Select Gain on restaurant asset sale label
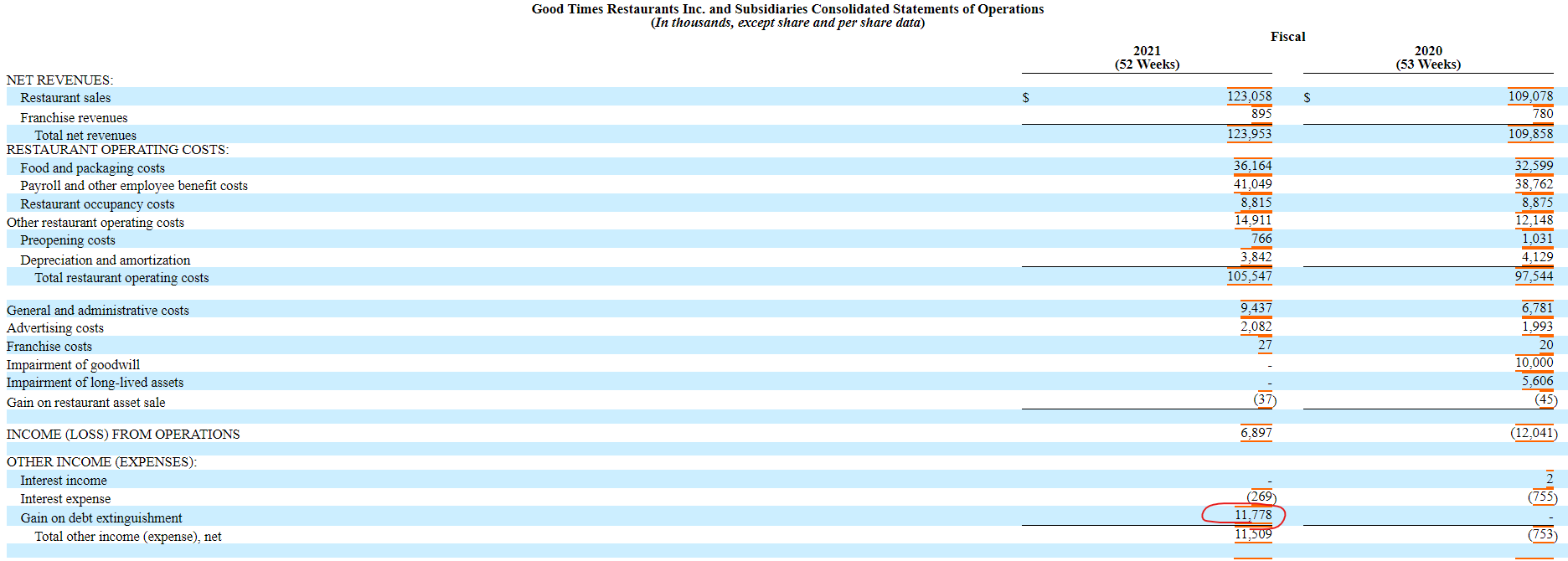The image size is (1568, 561). 86,403
